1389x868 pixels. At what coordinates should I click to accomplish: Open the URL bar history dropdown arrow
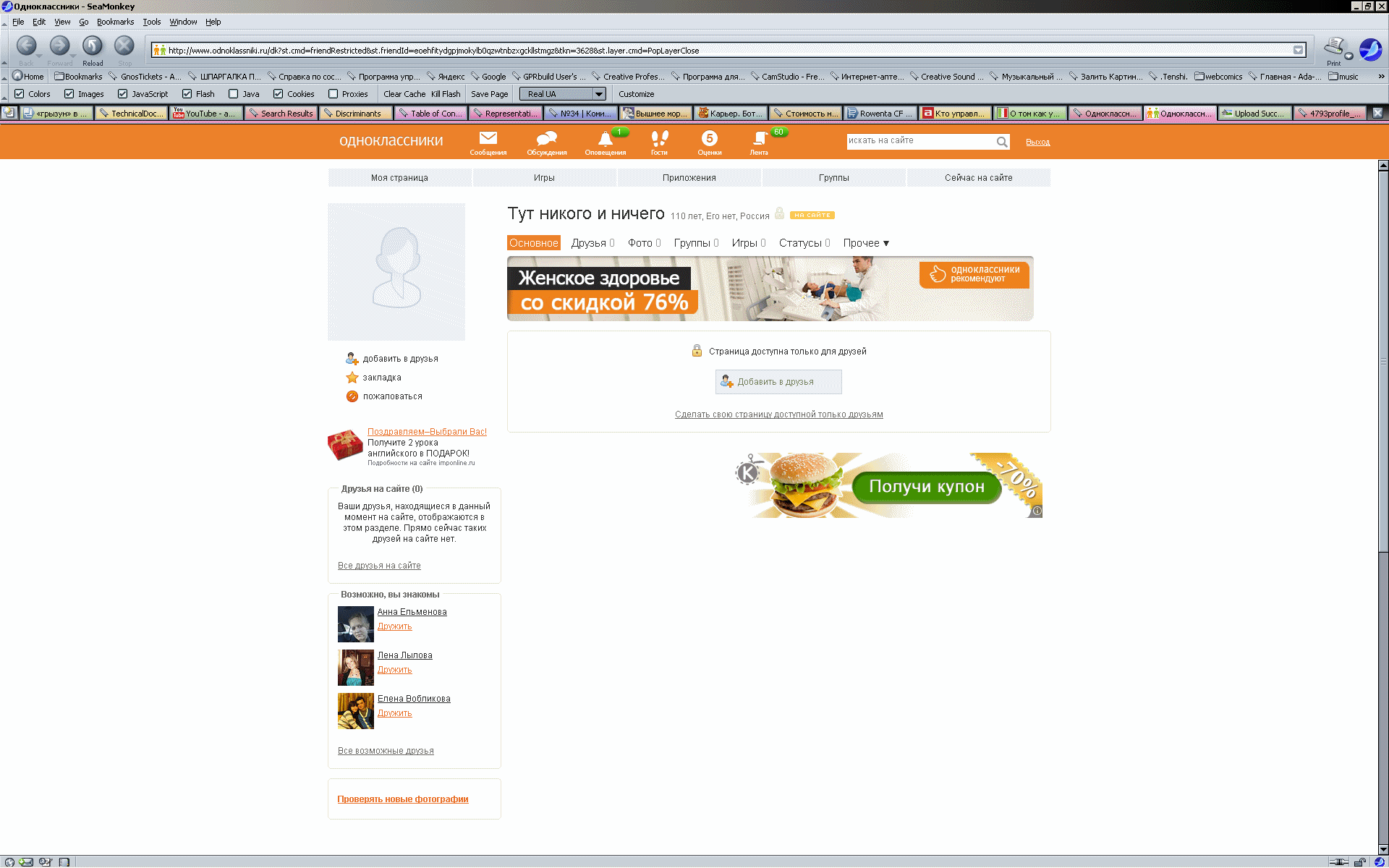(x=1299, y=50)
